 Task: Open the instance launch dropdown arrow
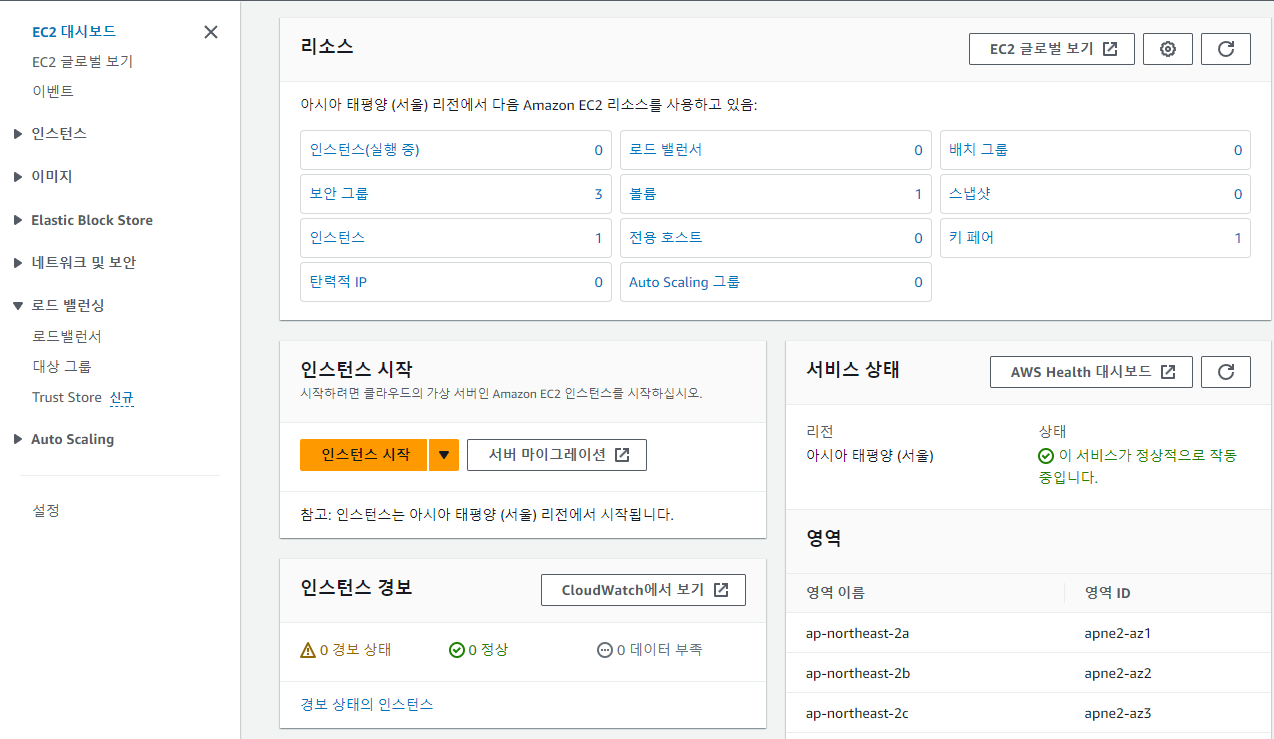tap(444, 455)
